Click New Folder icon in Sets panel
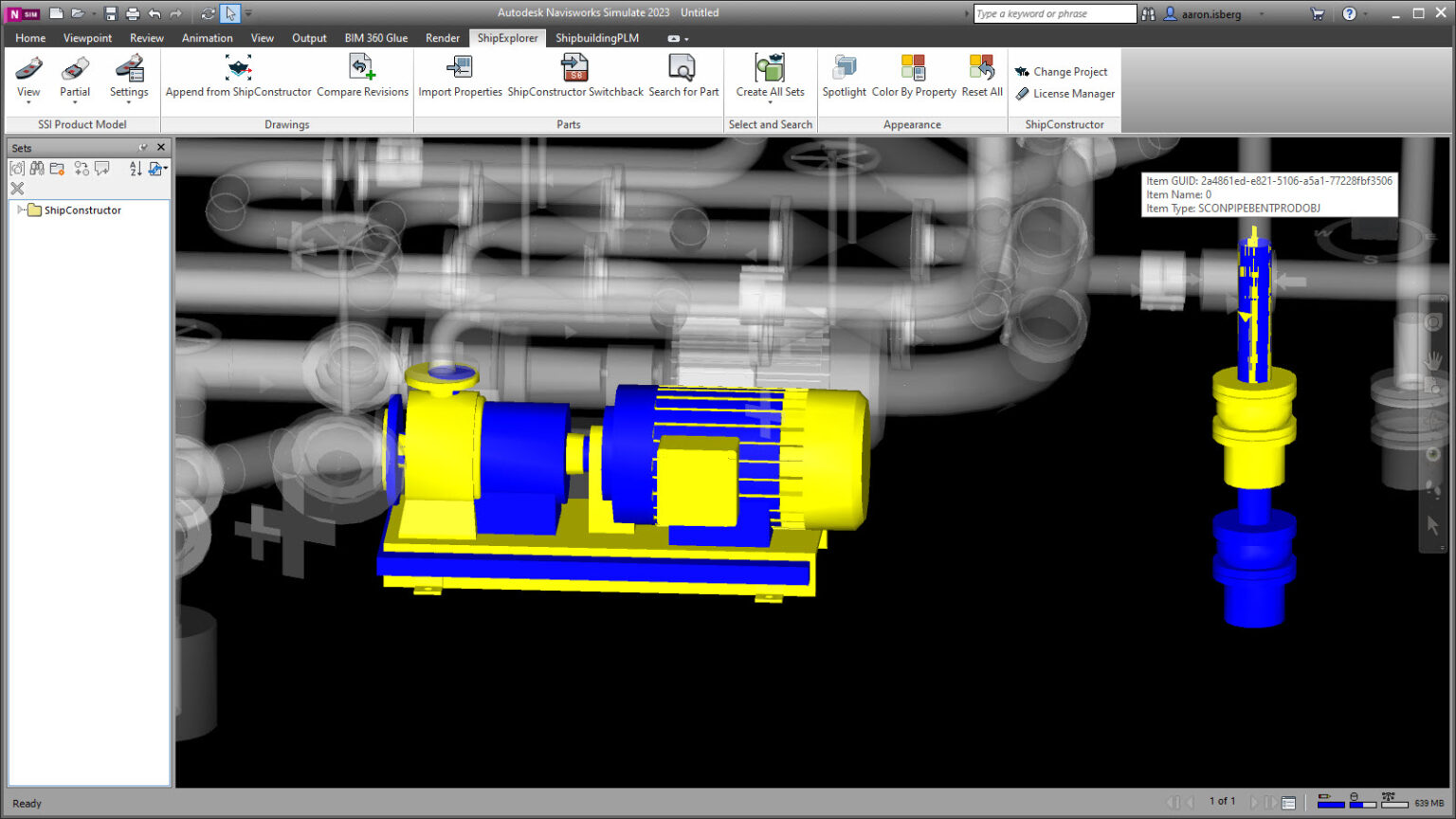Image resolution: width=1456 pixels, height=819 pixels. click(58, 168)
